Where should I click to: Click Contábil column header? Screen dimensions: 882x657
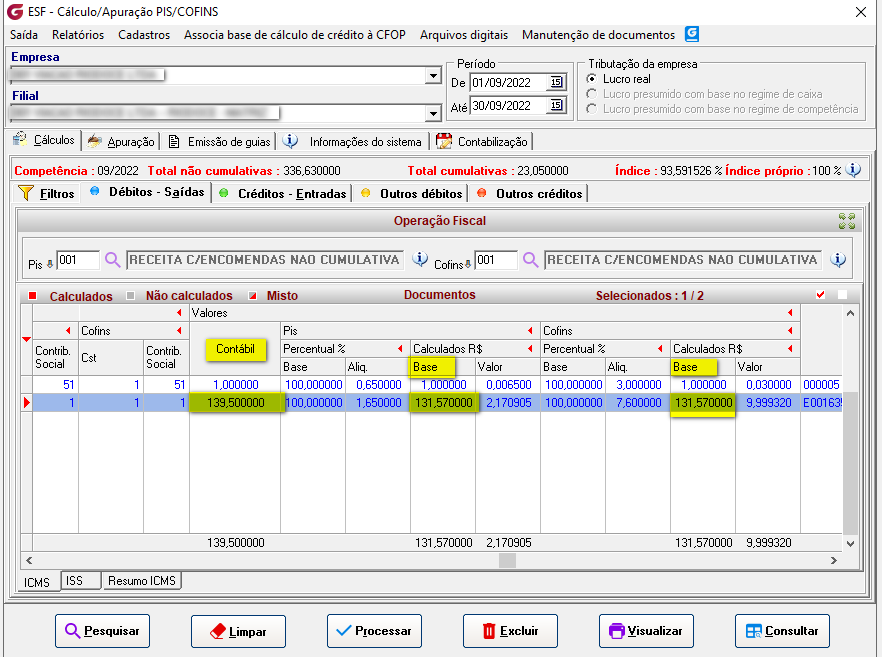[235, 349]
